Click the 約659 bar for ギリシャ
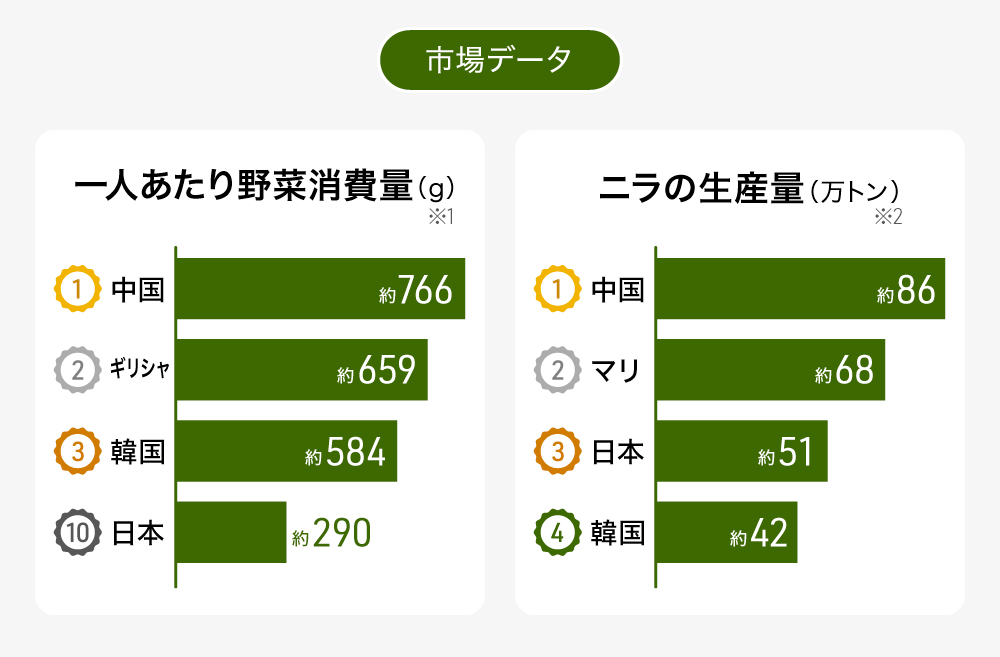This screenshot has width=1000, height=657. point(302,371)
